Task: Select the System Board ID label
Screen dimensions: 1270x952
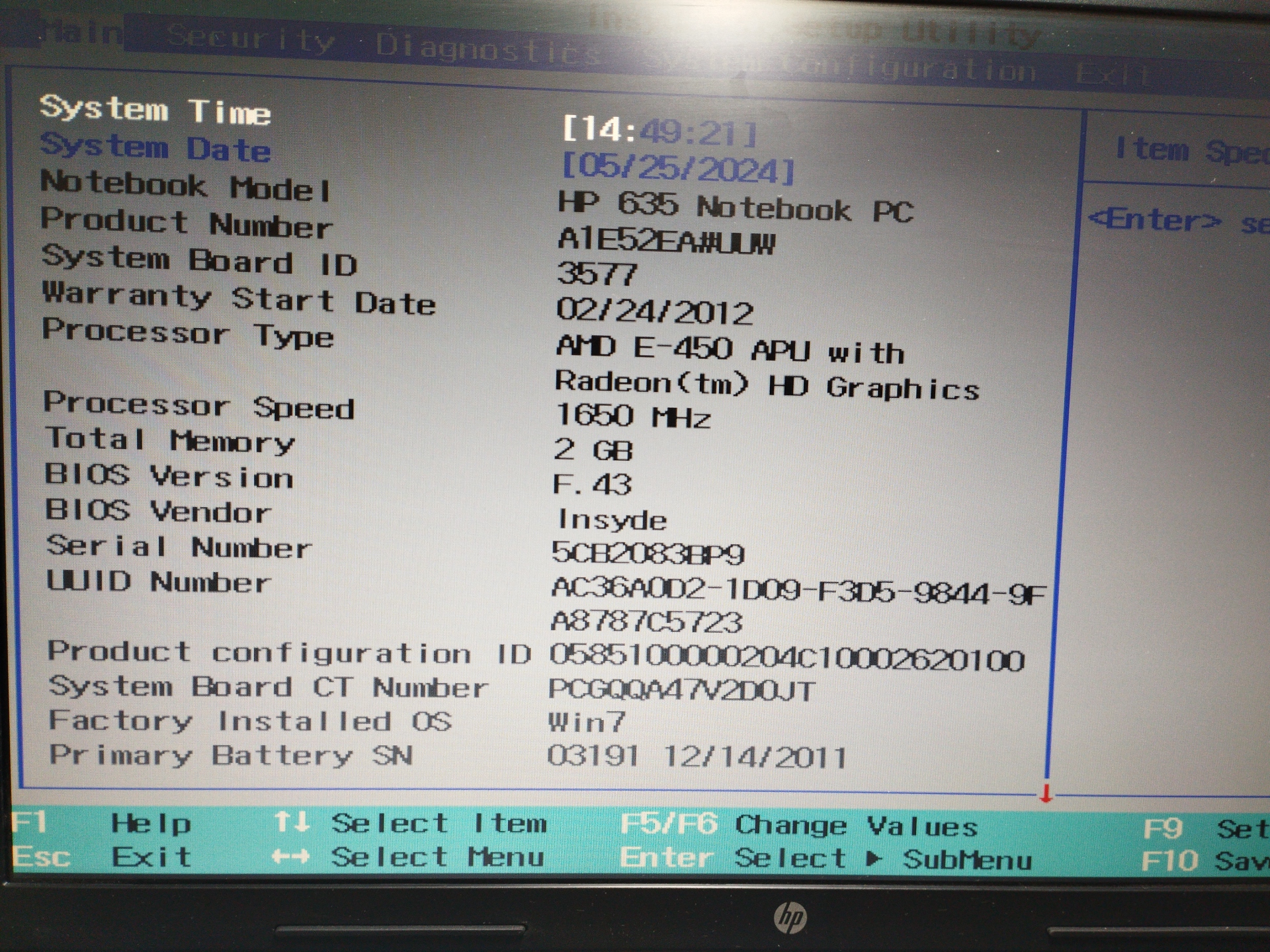Action: (x=199, y=260)
